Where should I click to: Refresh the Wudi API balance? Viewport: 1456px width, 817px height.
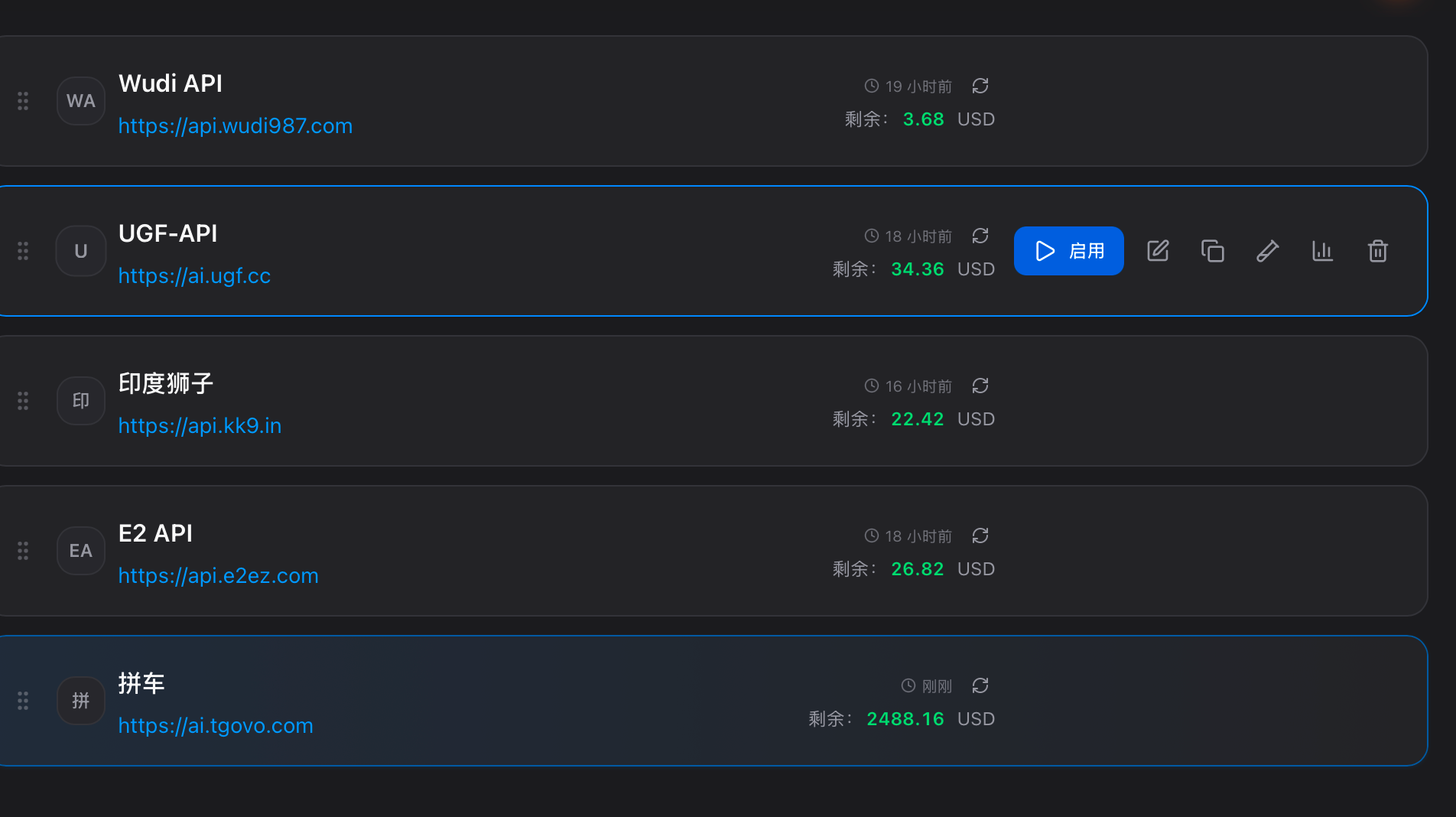[x=980, y=86]
